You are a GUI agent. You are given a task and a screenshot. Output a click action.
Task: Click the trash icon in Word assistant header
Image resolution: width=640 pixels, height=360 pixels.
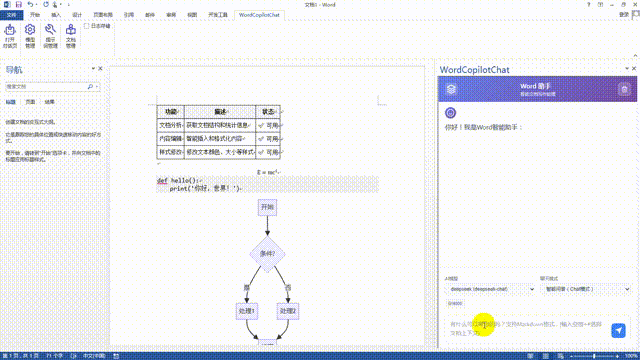624,89
